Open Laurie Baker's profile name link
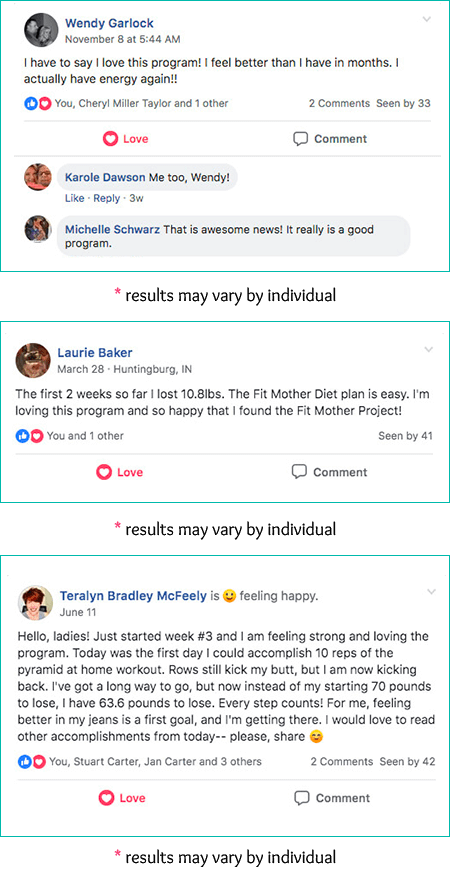This screenshot has width=450, height=879. click(95, 353)
